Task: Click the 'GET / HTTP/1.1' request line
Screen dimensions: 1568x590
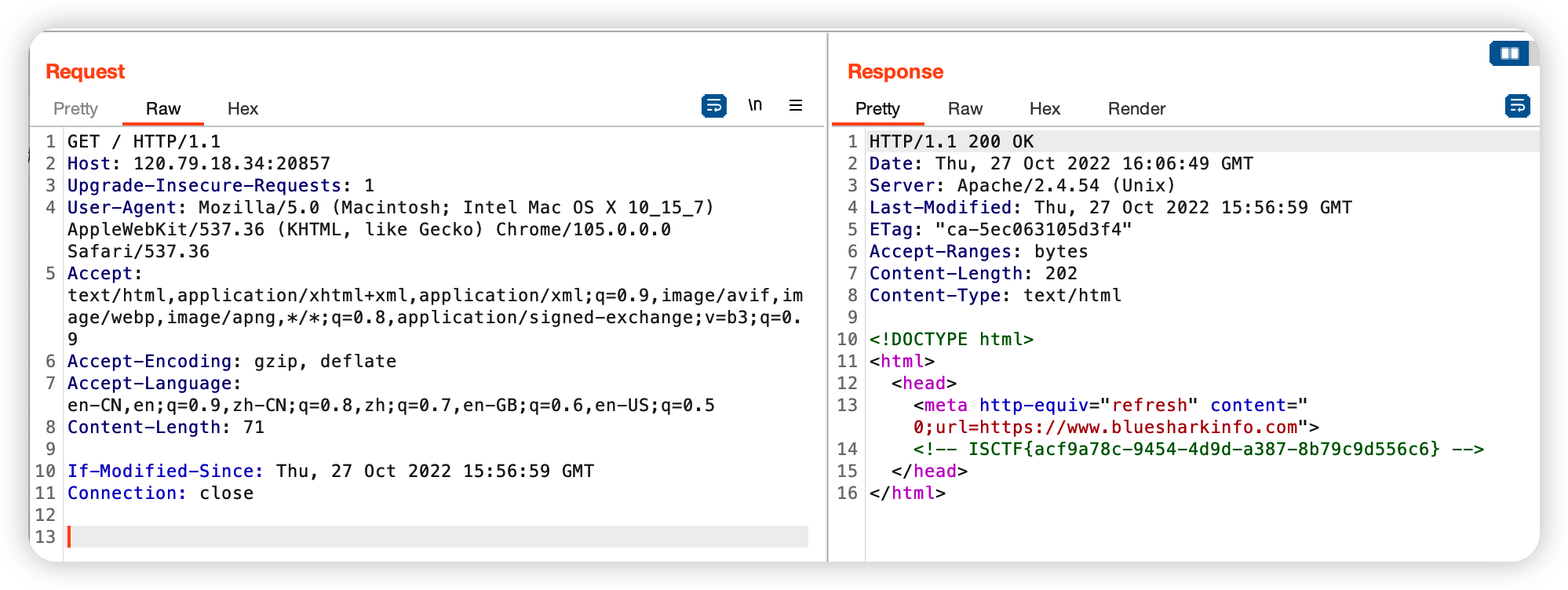Action: [144, 141]
